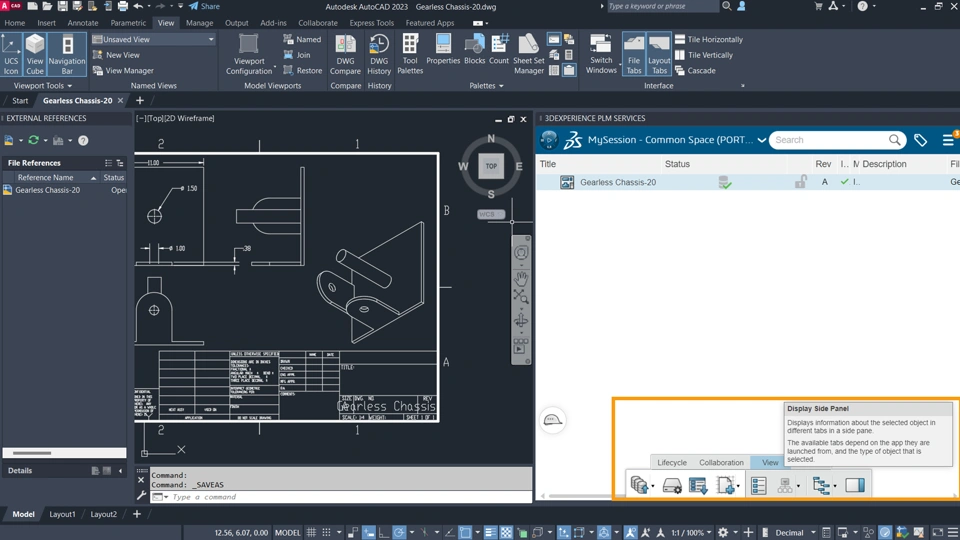Click the save to server icon
960x540 pixels.
(x=639, y=485)
